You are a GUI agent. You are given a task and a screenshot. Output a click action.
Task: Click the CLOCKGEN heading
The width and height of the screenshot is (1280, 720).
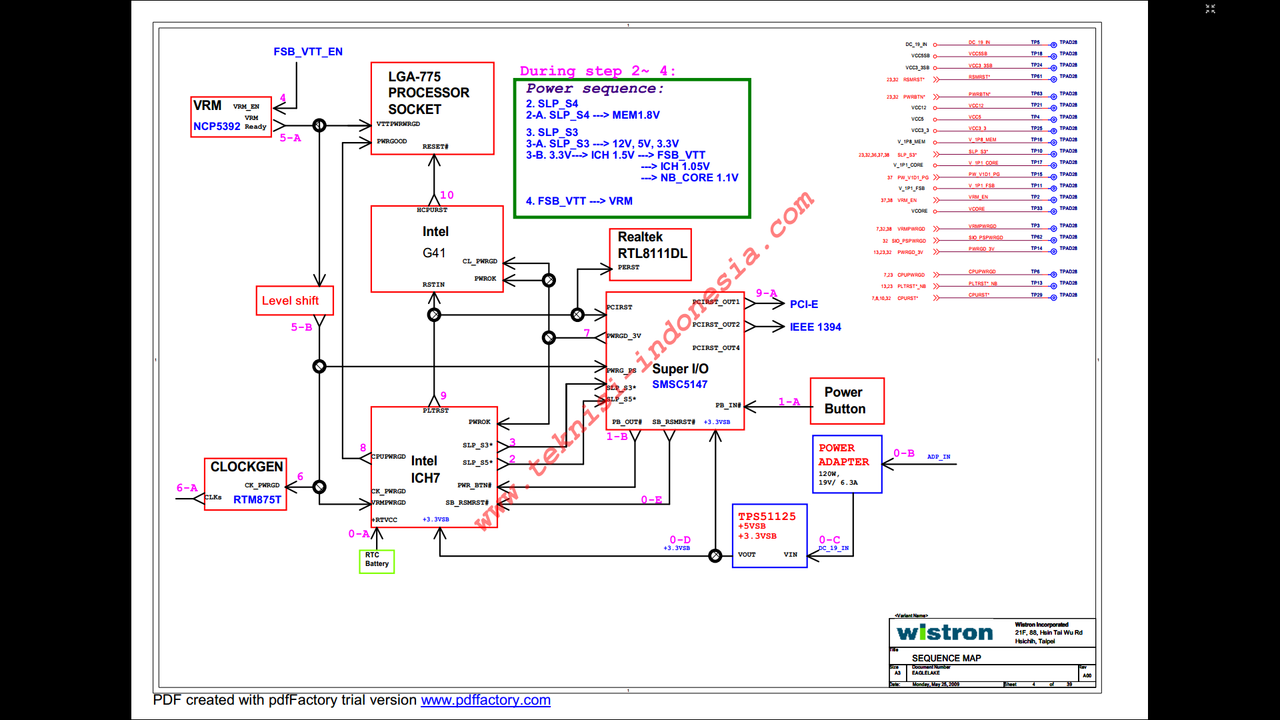246,467
